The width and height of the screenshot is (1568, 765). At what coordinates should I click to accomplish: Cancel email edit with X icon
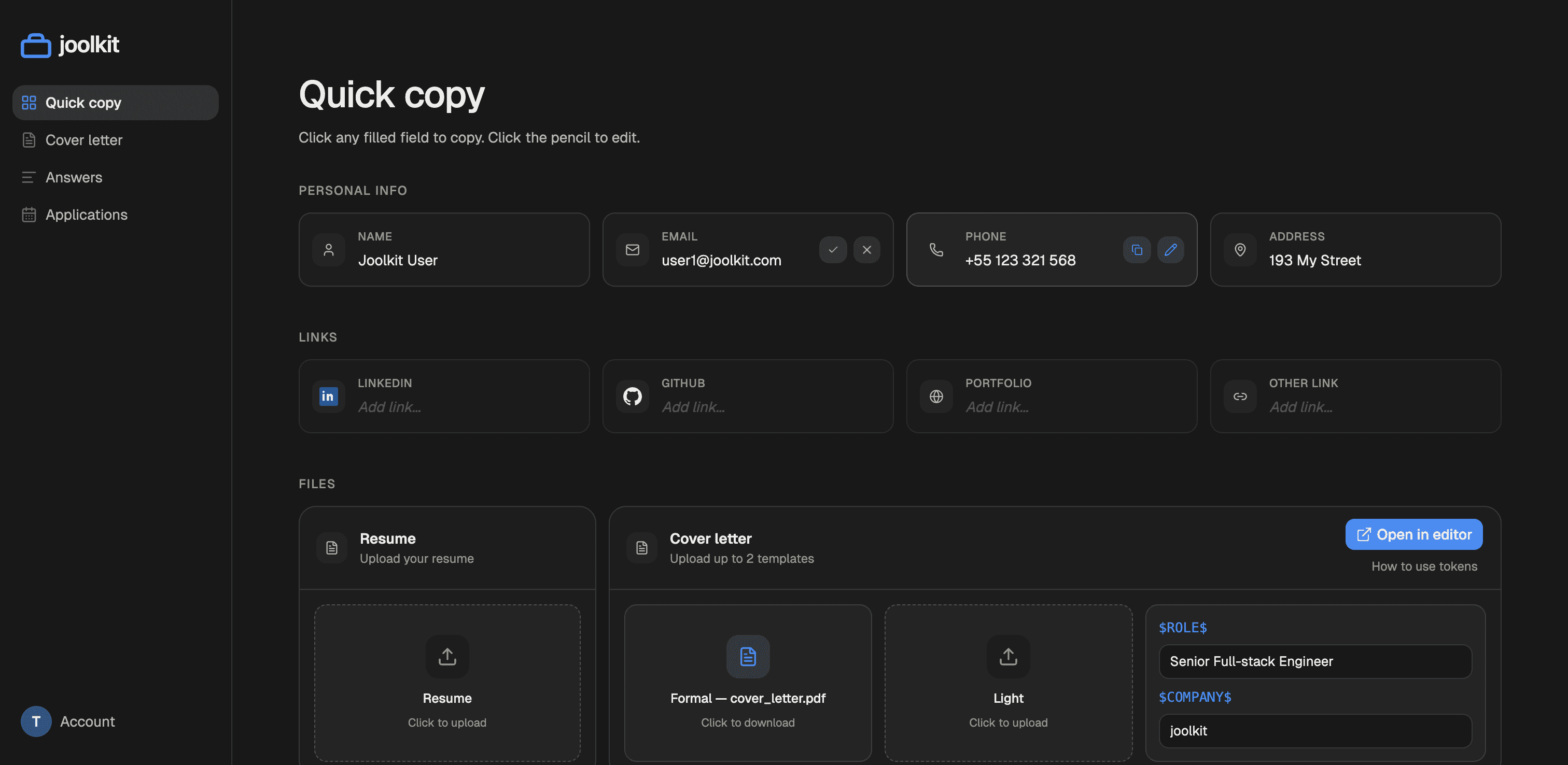(x=867, y=249)
